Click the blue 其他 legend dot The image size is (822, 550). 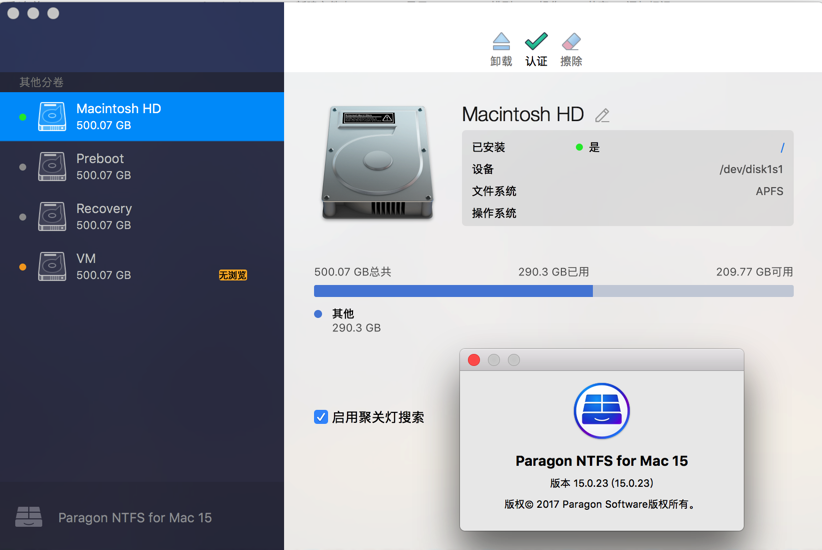318,314
